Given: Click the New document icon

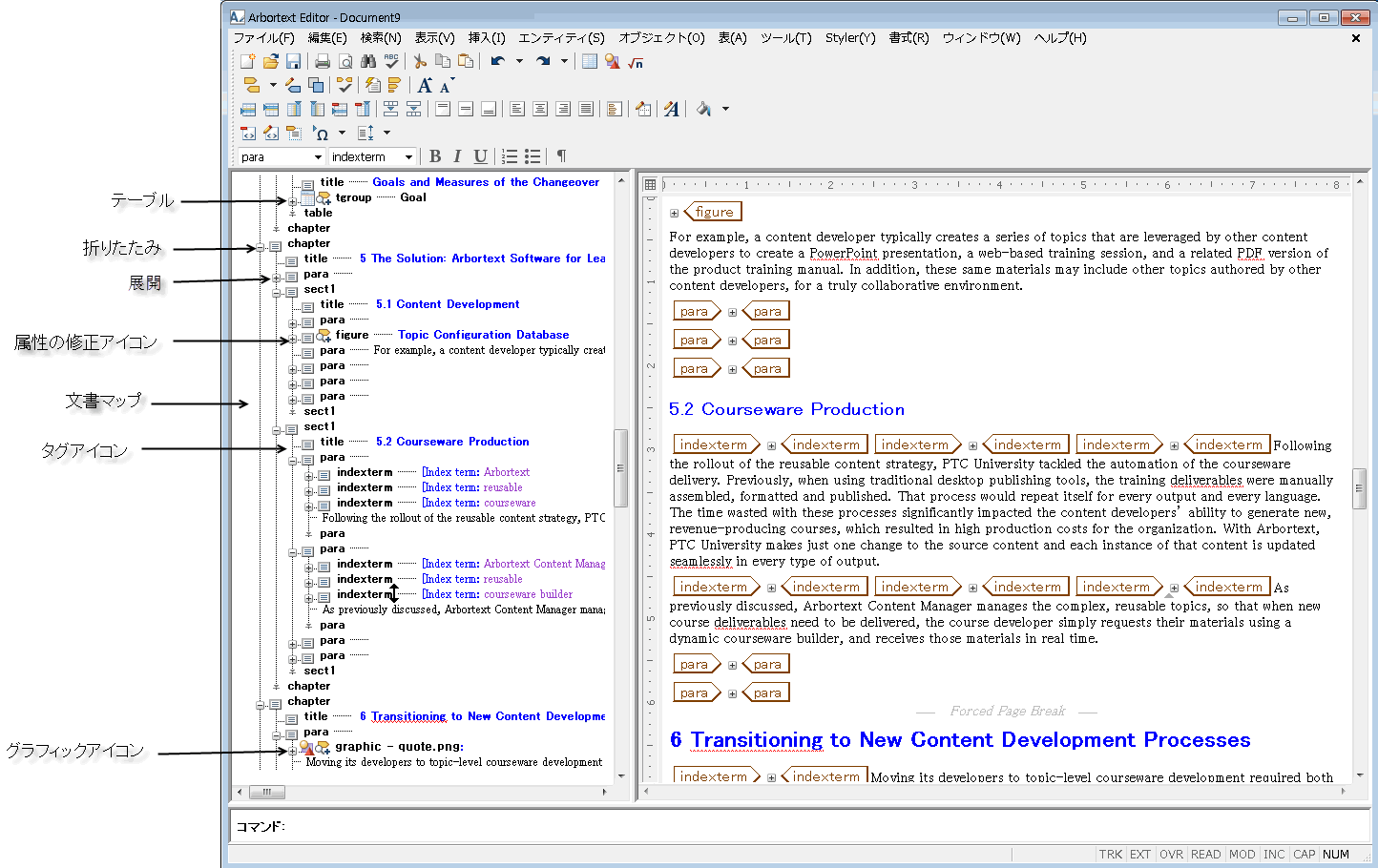Looking at the screenshot, I should [x=247, y=61].
